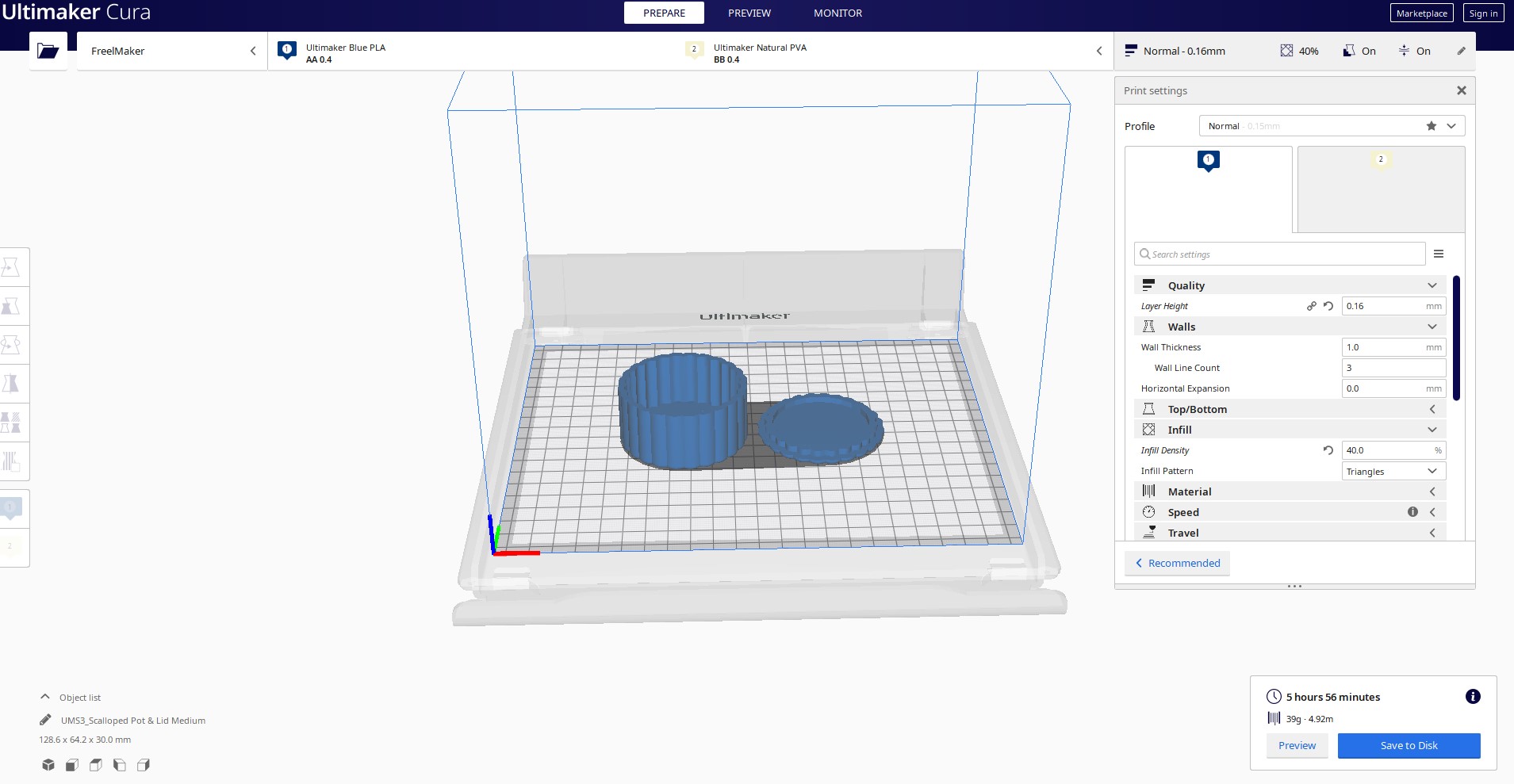The width and height of the screenshot is (1514, 784).
Task: Switch to right side view cube icon
Action: coord(144,765)
